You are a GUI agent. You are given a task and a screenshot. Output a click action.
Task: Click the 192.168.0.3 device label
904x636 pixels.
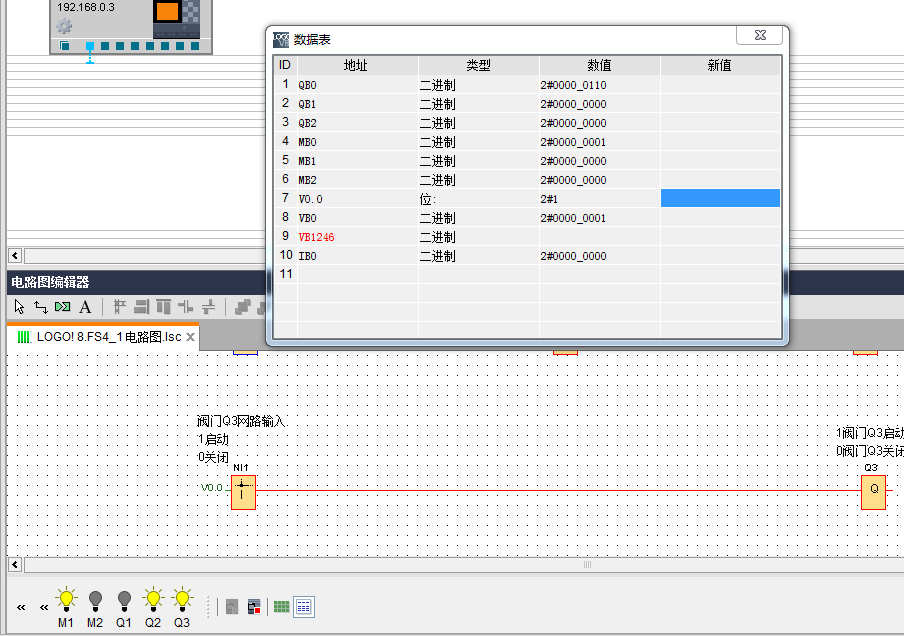click(x=85, y=7)
